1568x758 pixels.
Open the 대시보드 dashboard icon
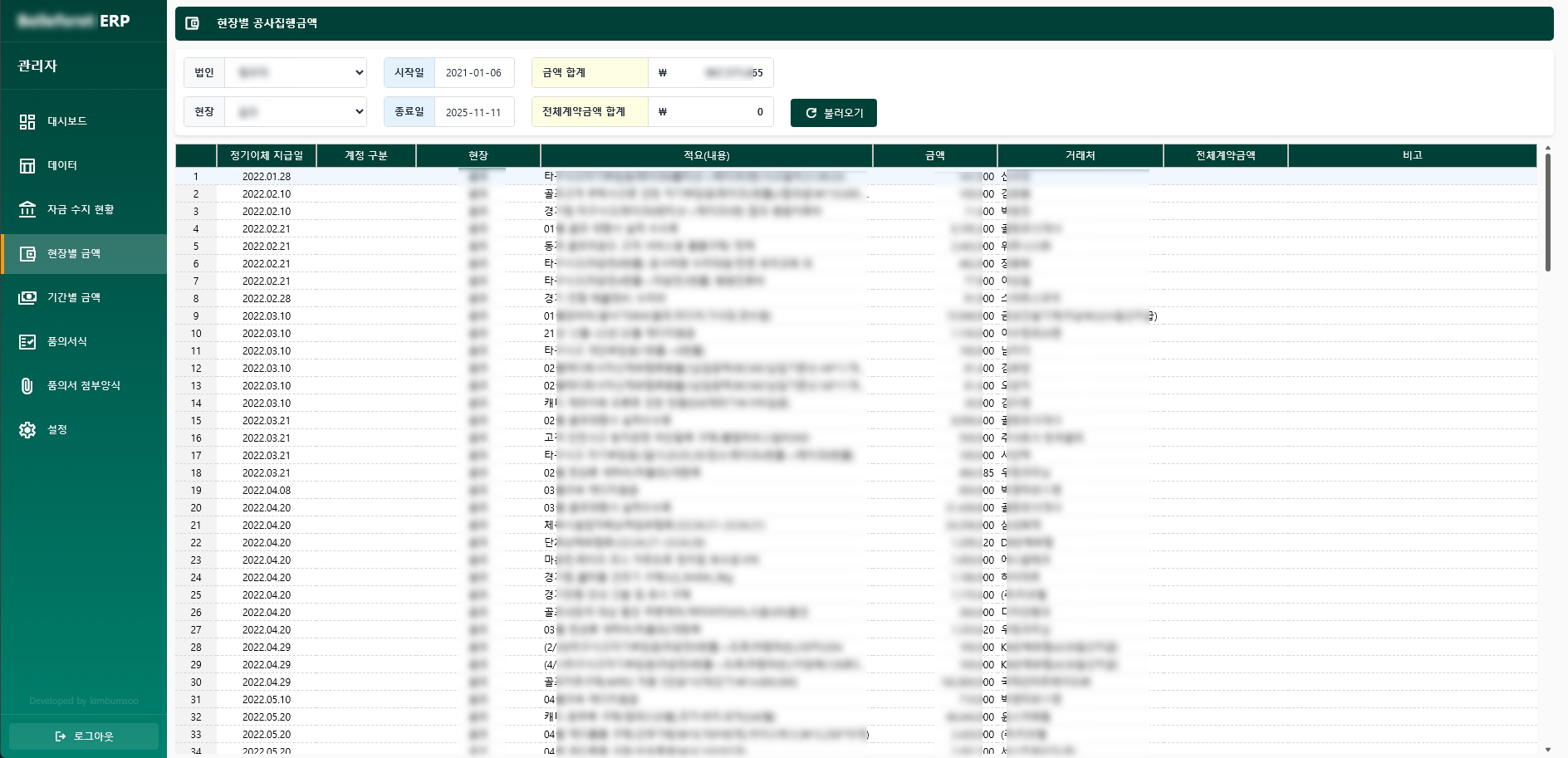(x=27, y=122)
